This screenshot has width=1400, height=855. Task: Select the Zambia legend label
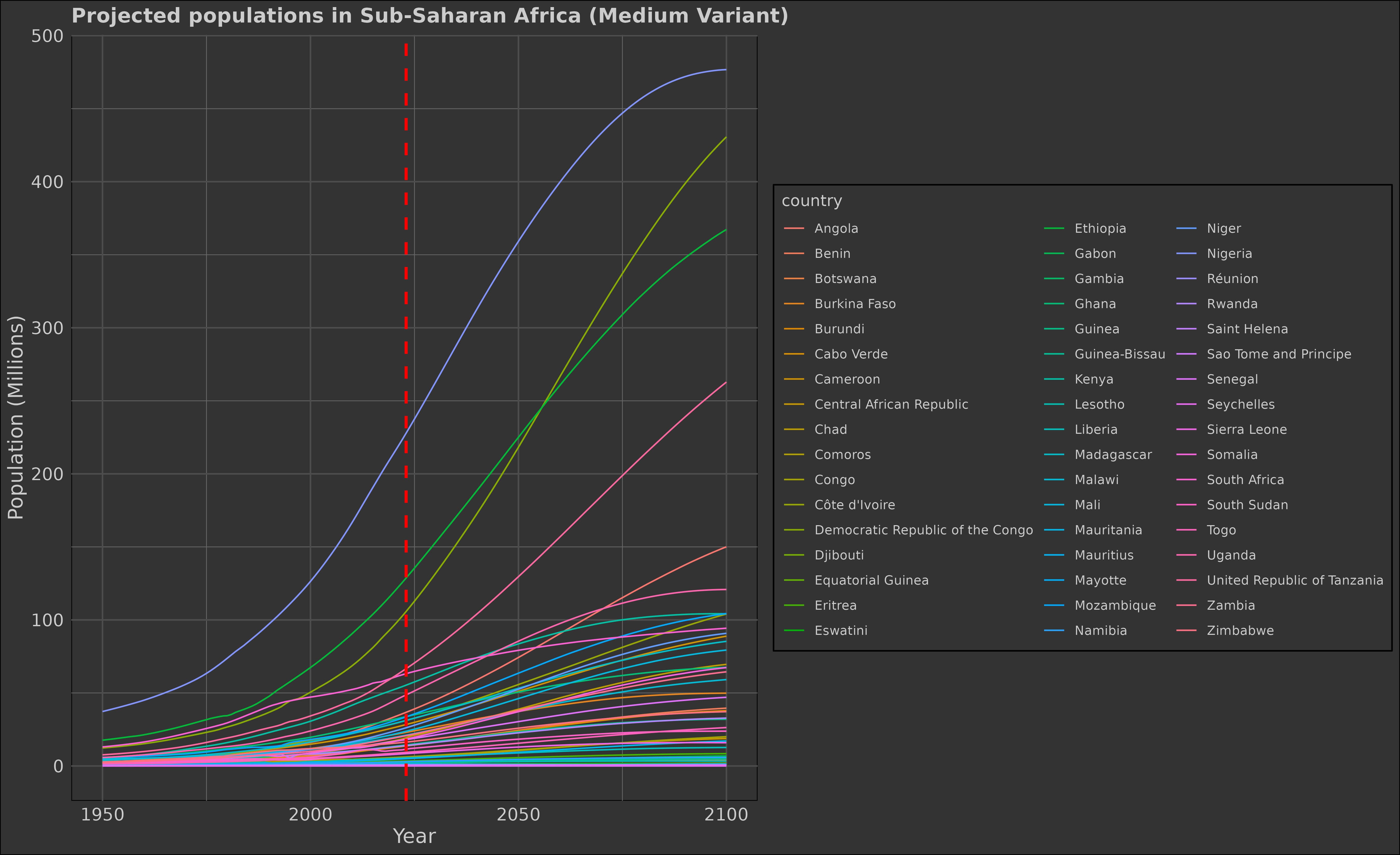pyautogui.click(x=1231, y=606)
